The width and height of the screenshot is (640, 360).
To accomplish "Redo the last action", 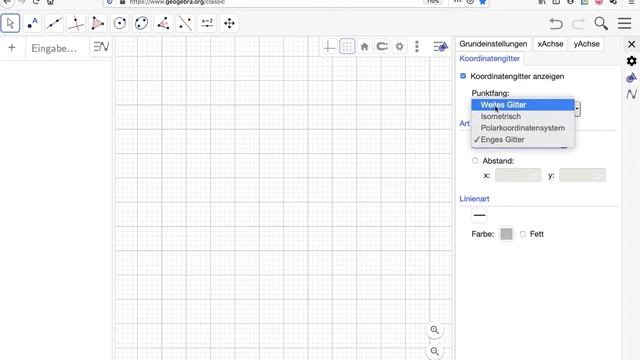I will 578,24.
